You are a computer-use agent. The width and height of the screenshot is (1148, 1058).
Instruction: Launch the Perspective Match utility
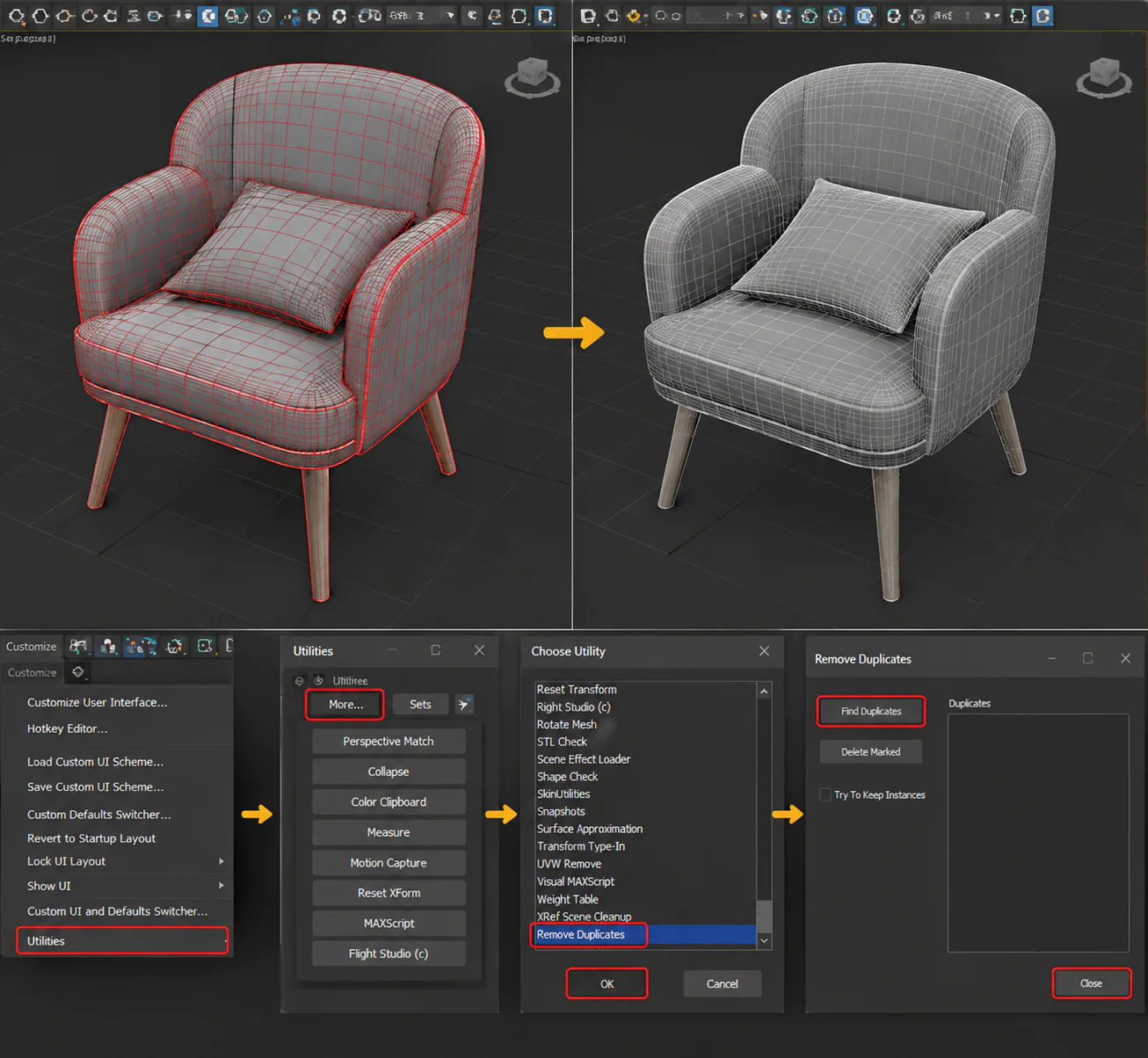389,741
